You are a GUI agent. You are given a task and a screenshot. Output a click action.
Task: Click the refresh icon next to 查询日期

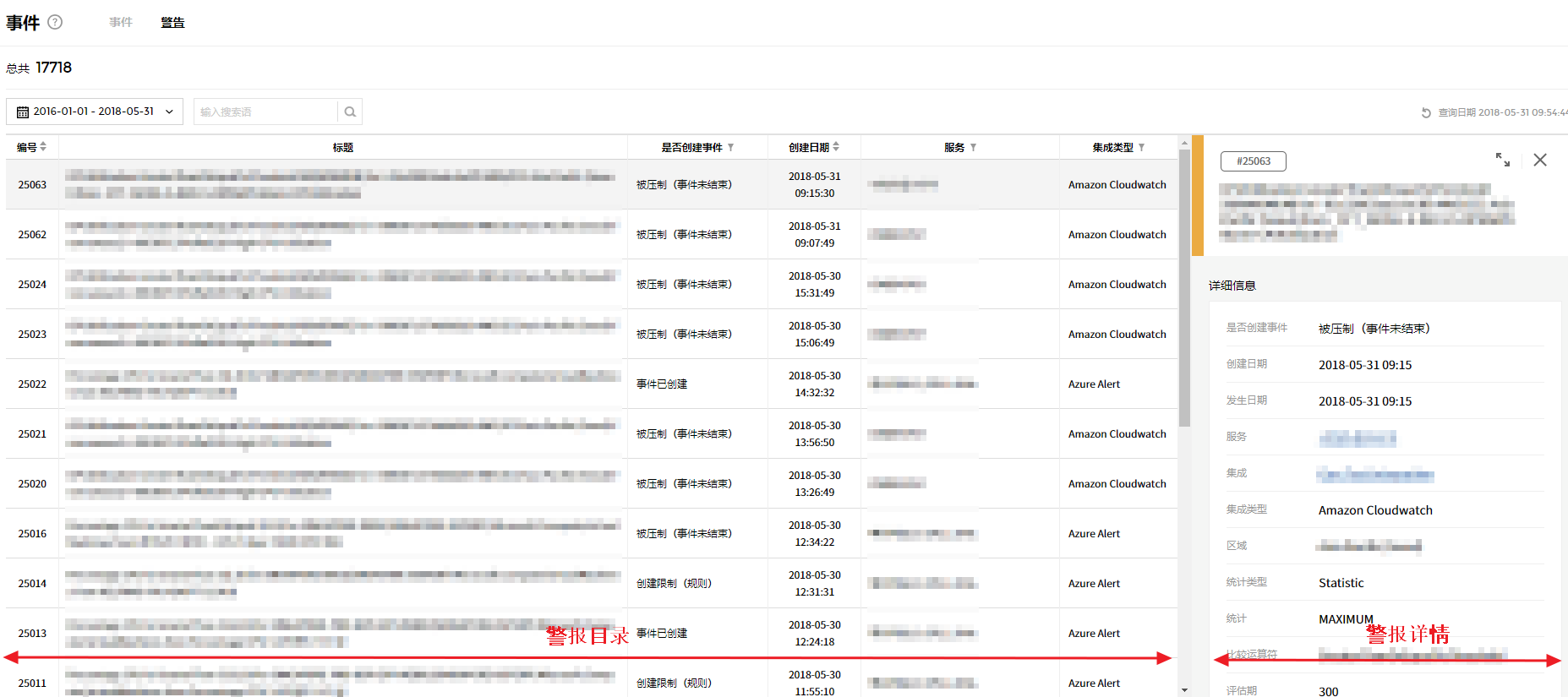click(x=1426, y=112)
